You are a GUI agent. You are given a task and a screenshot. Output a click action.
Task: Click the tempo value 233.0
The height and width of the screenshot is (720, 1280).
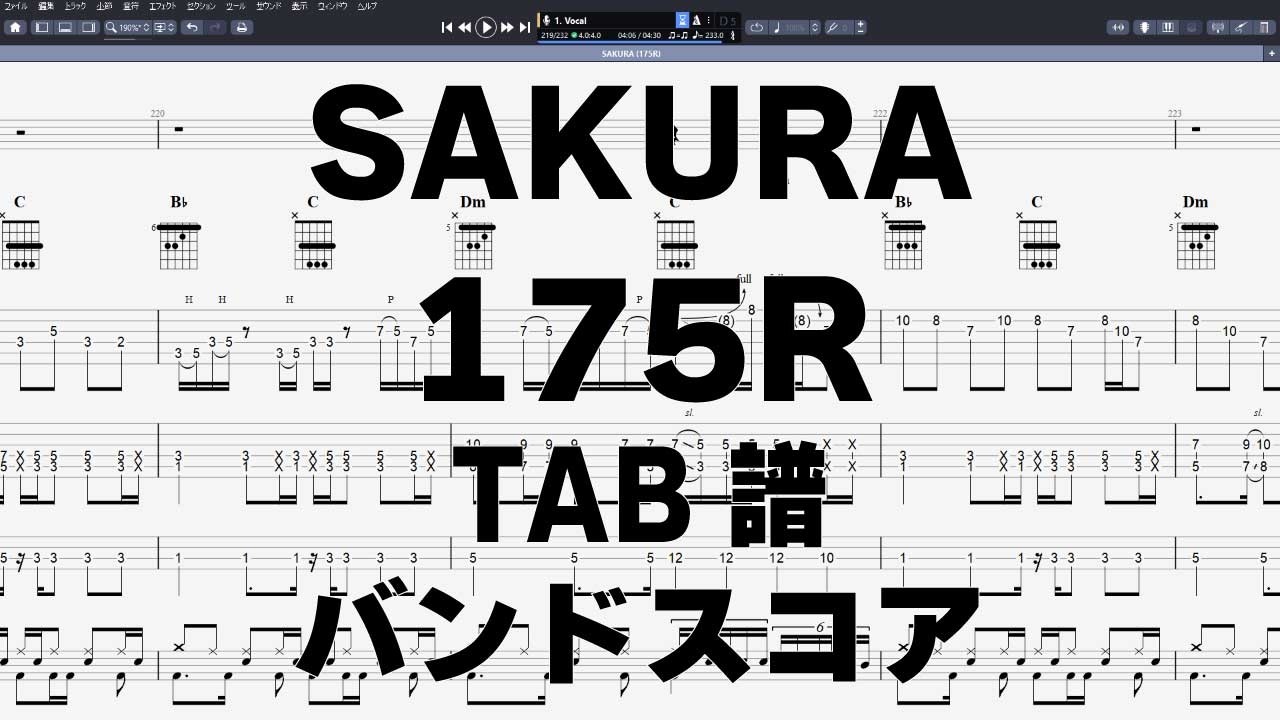(714, 35)
